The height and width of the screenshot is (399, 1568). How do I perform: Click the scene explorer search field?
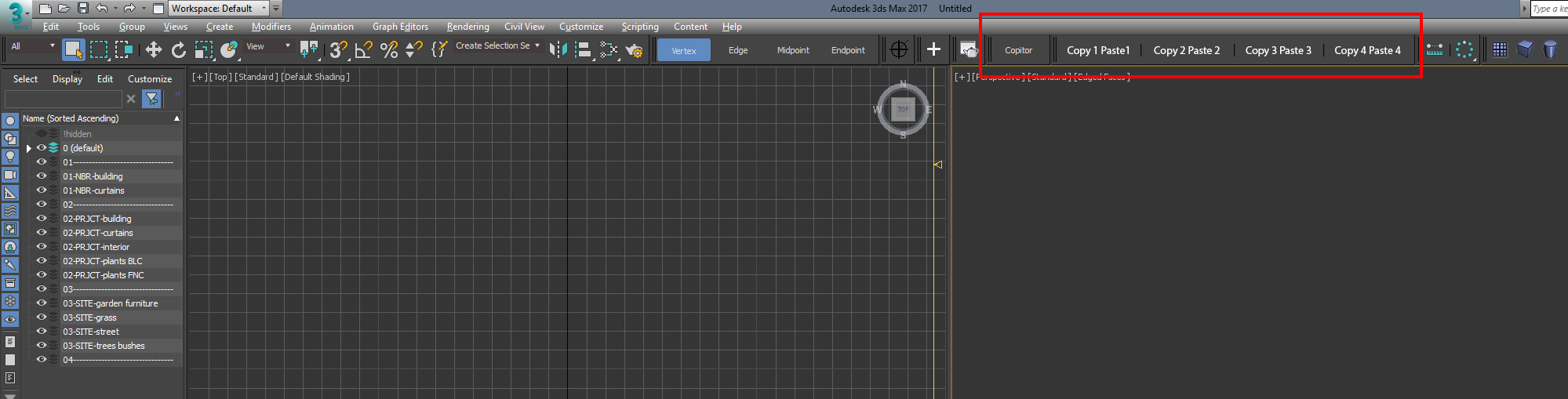(64, 99)
